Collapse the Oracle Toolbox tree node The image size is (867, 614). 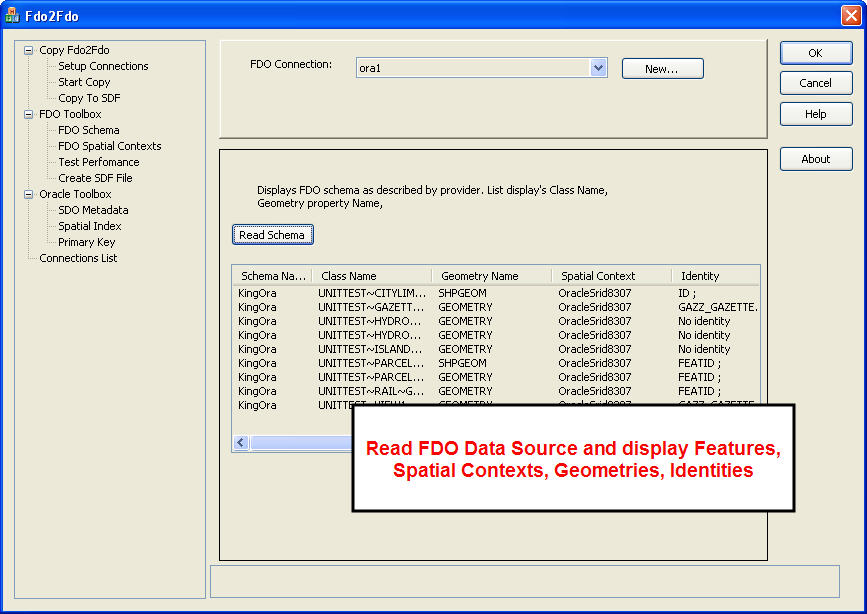pos(28,195)
